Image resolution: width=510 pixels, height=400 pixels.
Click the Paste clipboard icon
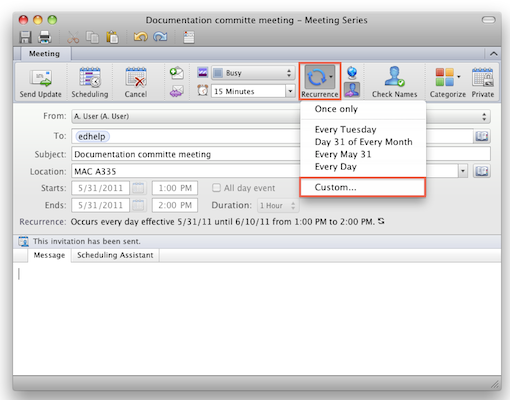click(112, 37)
